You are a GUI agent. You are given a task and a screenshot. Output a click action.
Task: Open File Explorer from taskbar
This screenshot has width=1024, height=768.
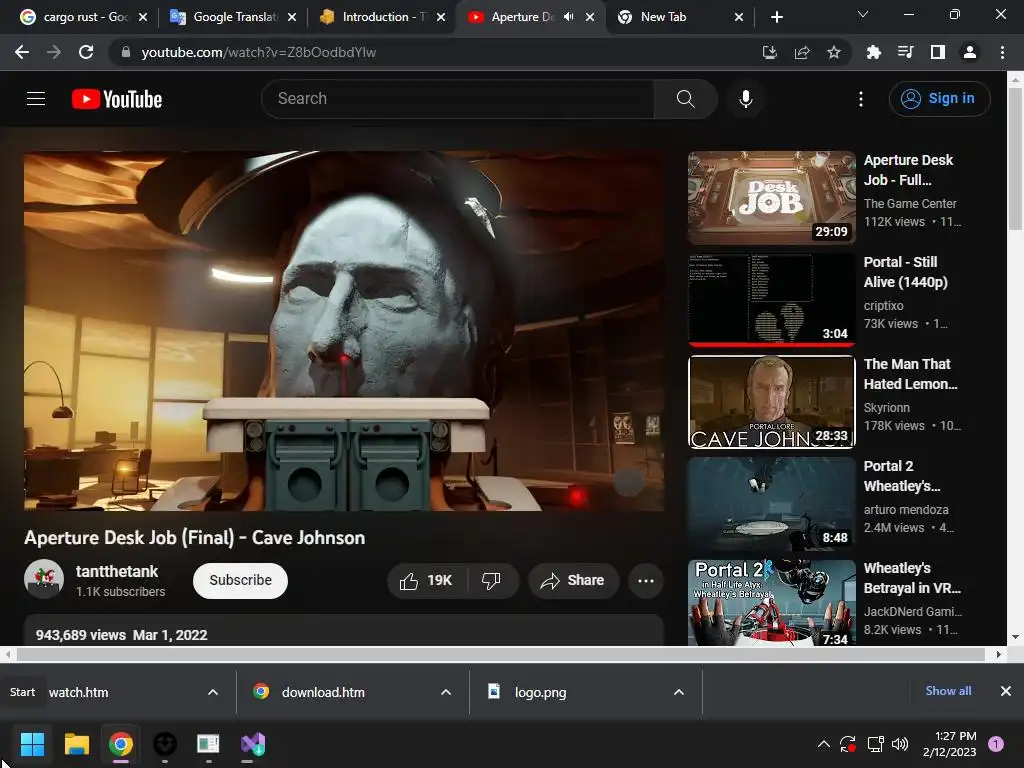click(76, 744)
